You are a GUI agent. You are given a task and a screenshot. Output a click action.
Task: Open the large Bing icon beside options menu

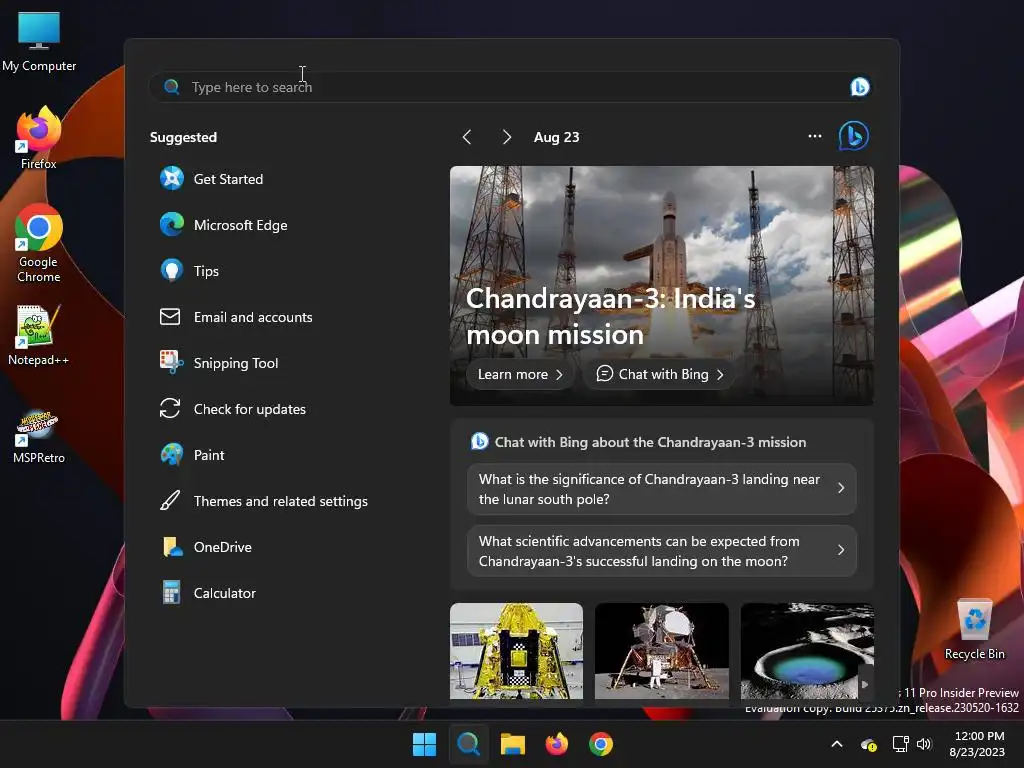tap(854, 136)
